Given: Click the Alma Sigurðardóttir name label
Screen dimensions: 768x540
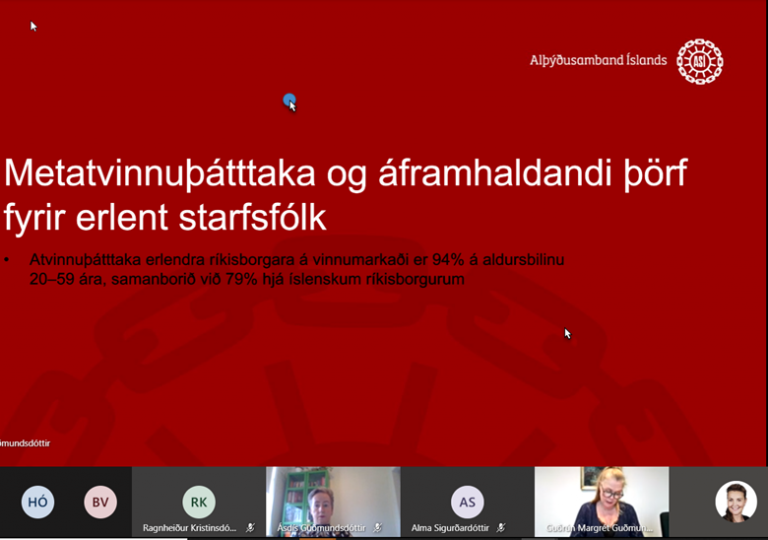Looking at the screenshot, I should point(452,527).
